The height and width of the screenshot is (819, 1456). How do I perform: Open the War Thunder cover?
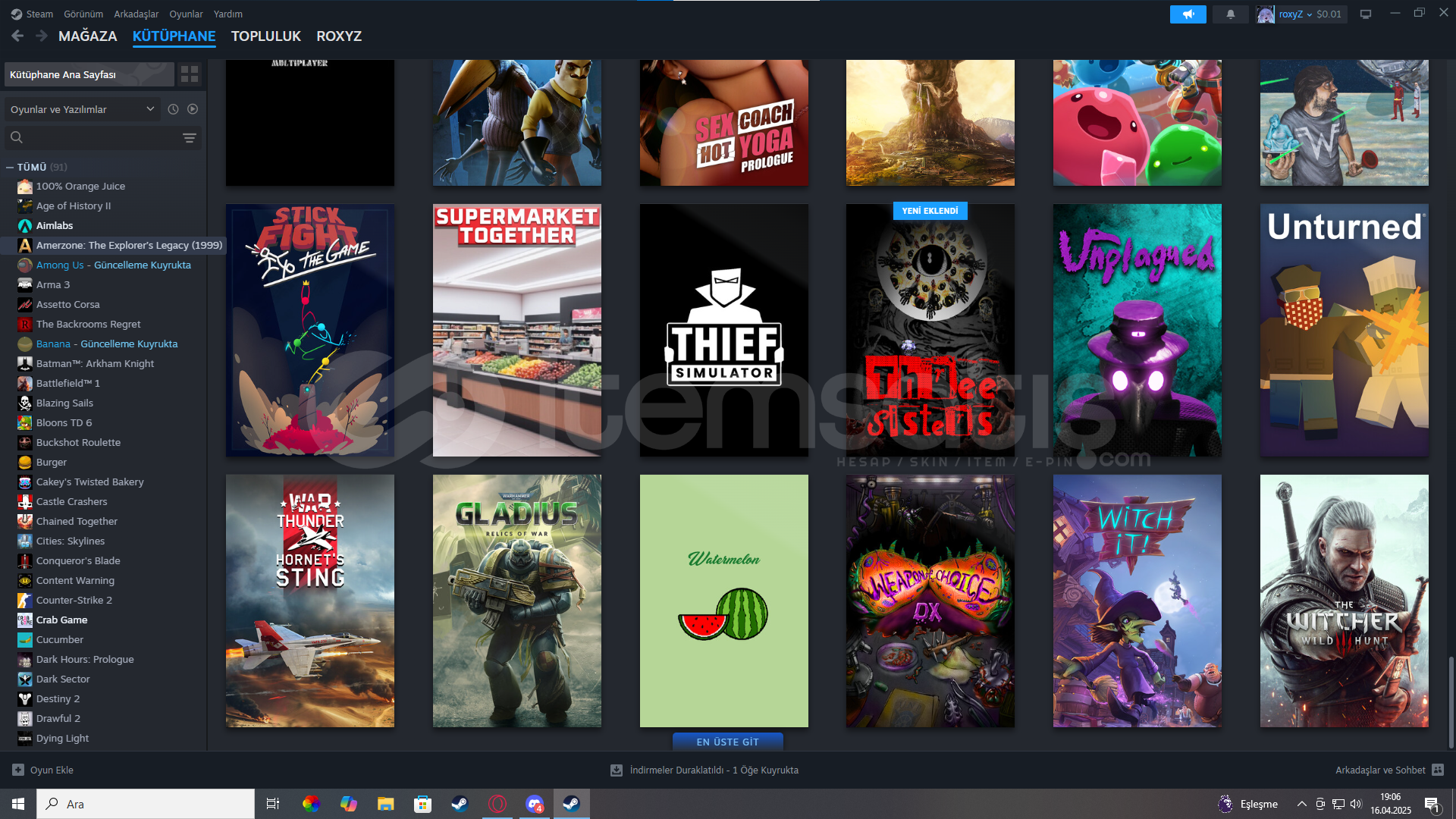tap(310, 601)
